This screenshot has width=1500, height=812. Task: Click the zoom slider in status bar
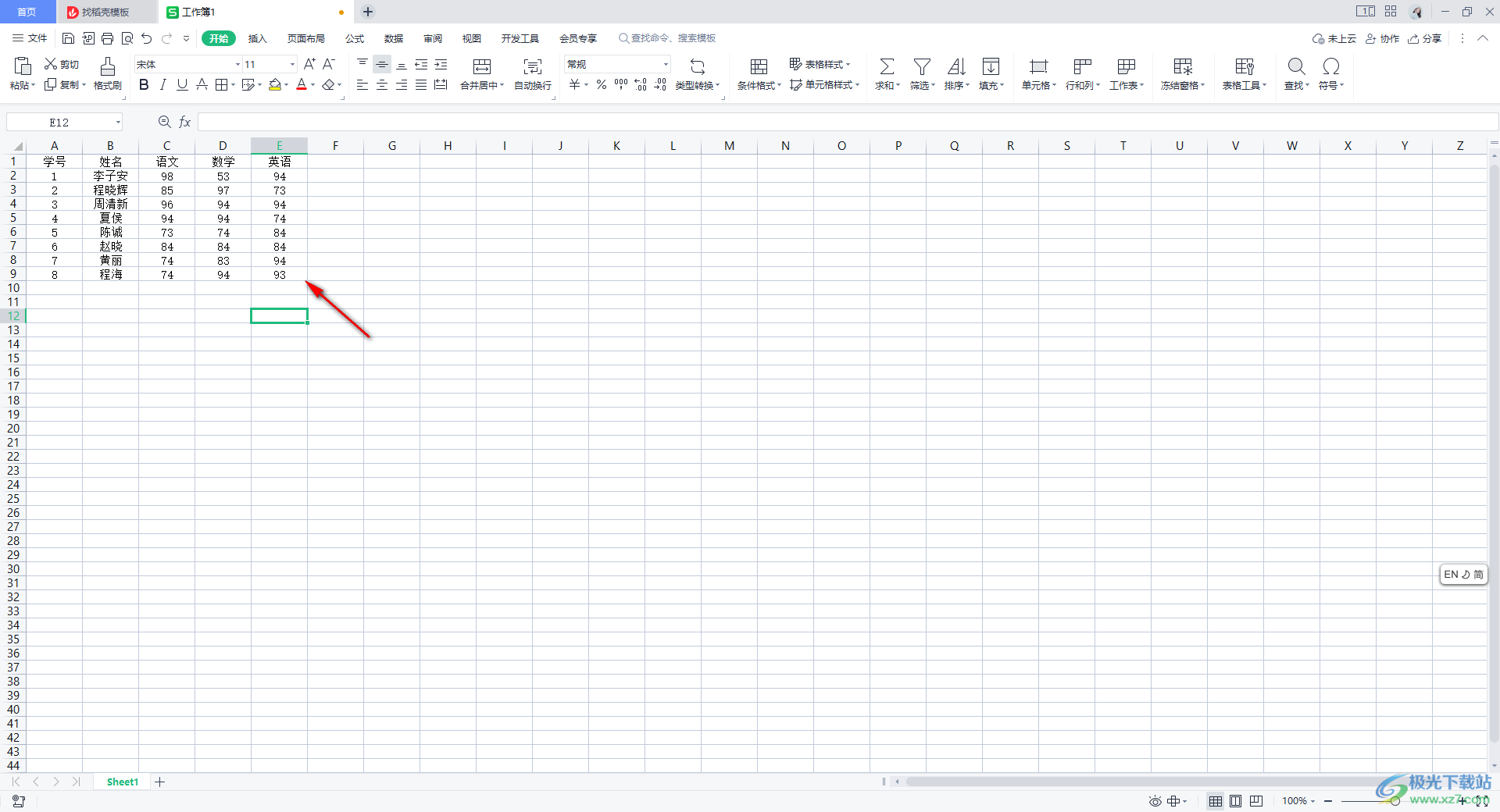[x=1395, y=801]
